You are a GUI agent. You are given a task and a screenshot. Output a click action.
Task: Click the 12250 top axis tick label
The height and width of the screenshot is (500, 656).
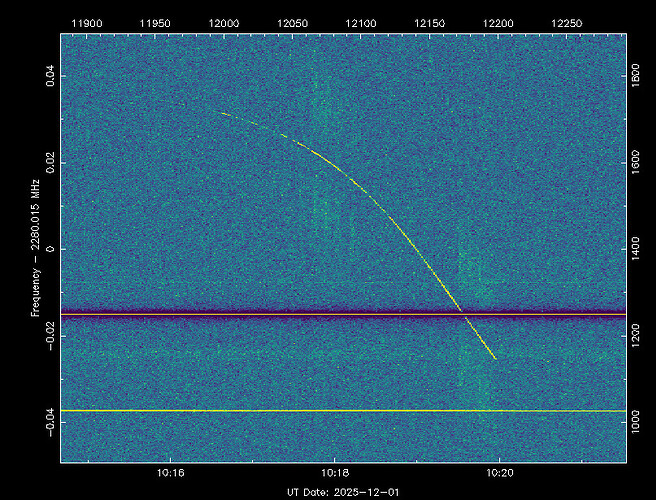[x=566, y=22]
